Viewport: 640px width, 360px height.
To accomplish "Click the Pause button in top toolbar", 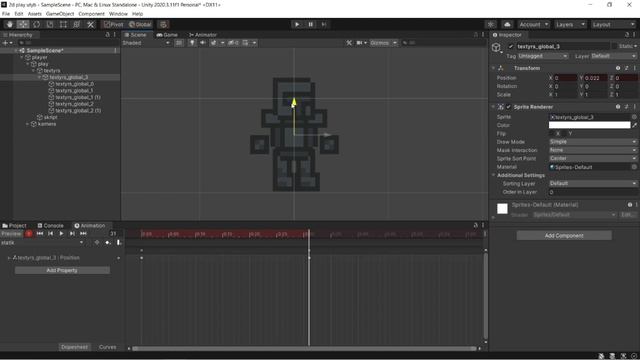I will (310, 24).
